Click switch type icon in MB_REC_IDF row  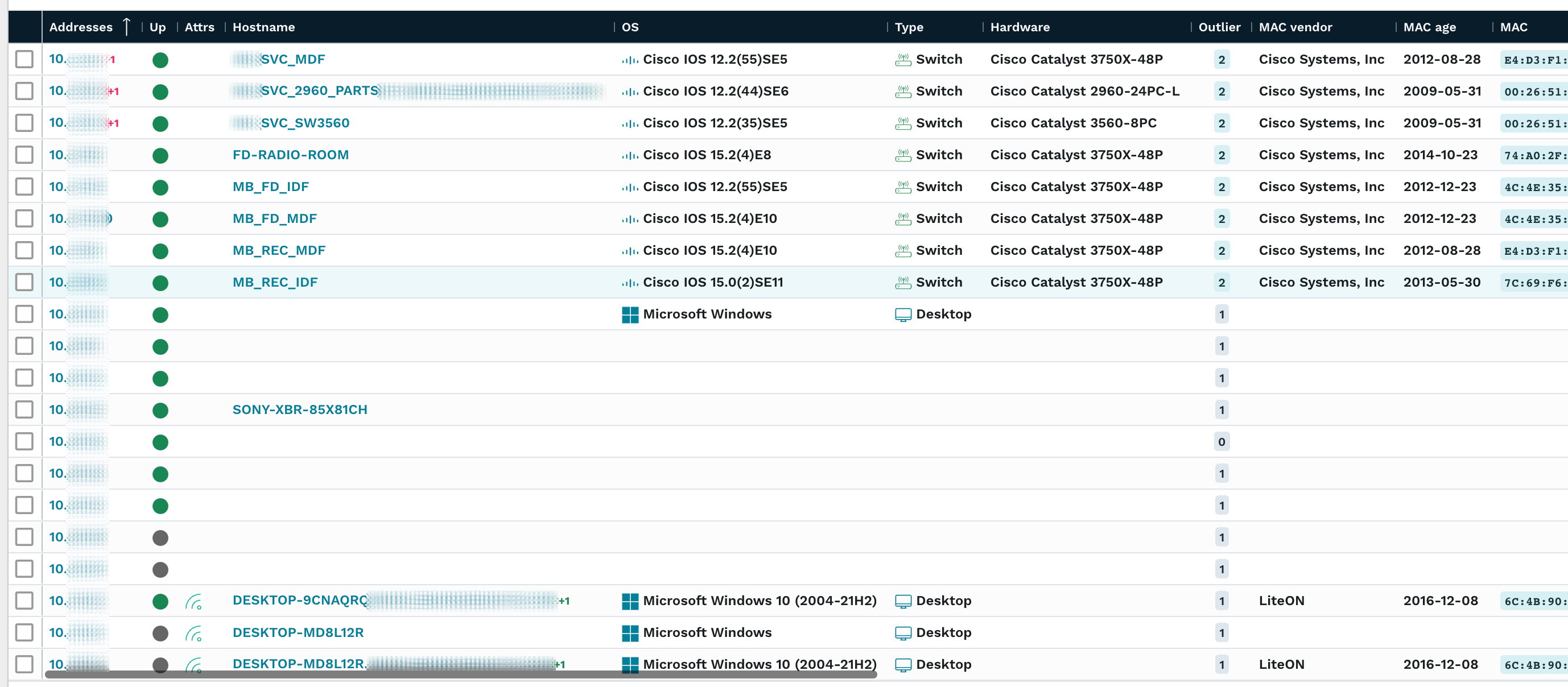pos(903,282)
